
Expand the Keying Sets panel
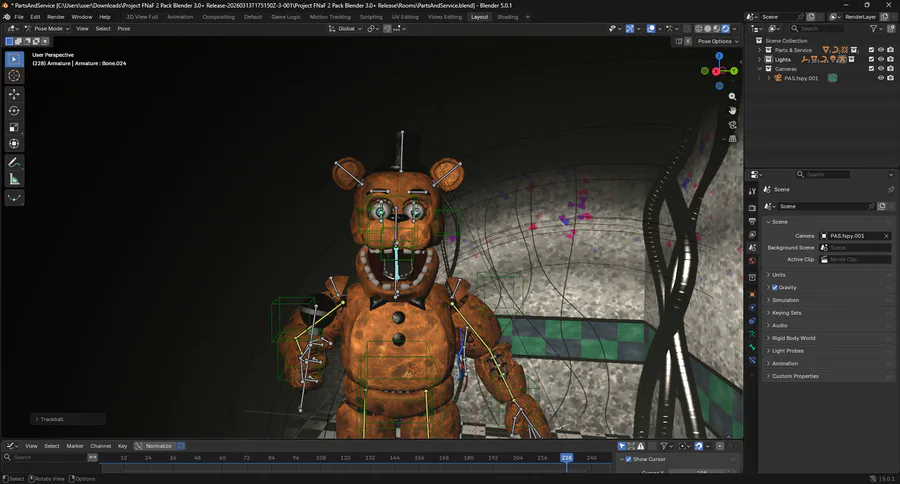pyautogui.click(x=769, y=313)
